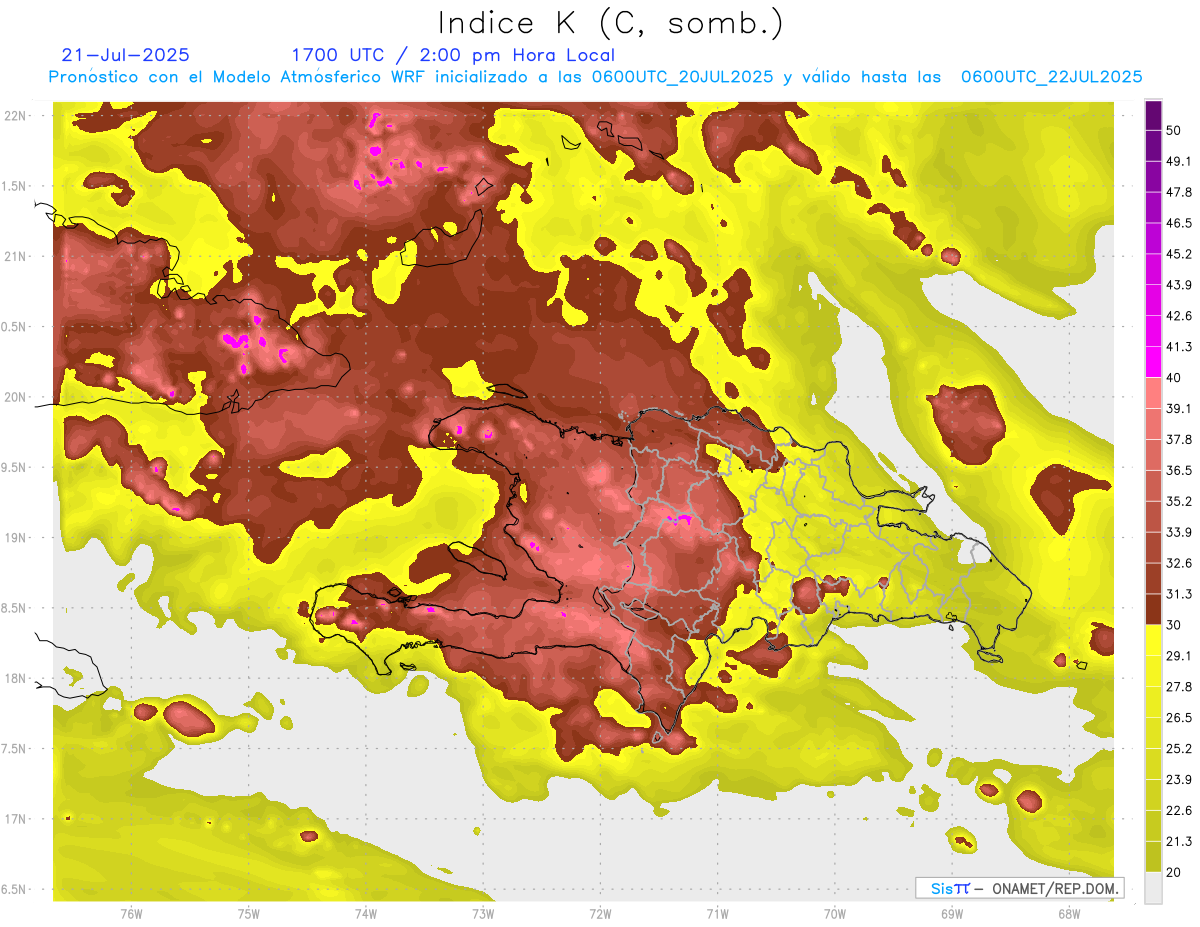This screenshot has width=1200, height=927.
Task: Select the bright yellow swatch just below 30
Action: (x=1153, y=640)
